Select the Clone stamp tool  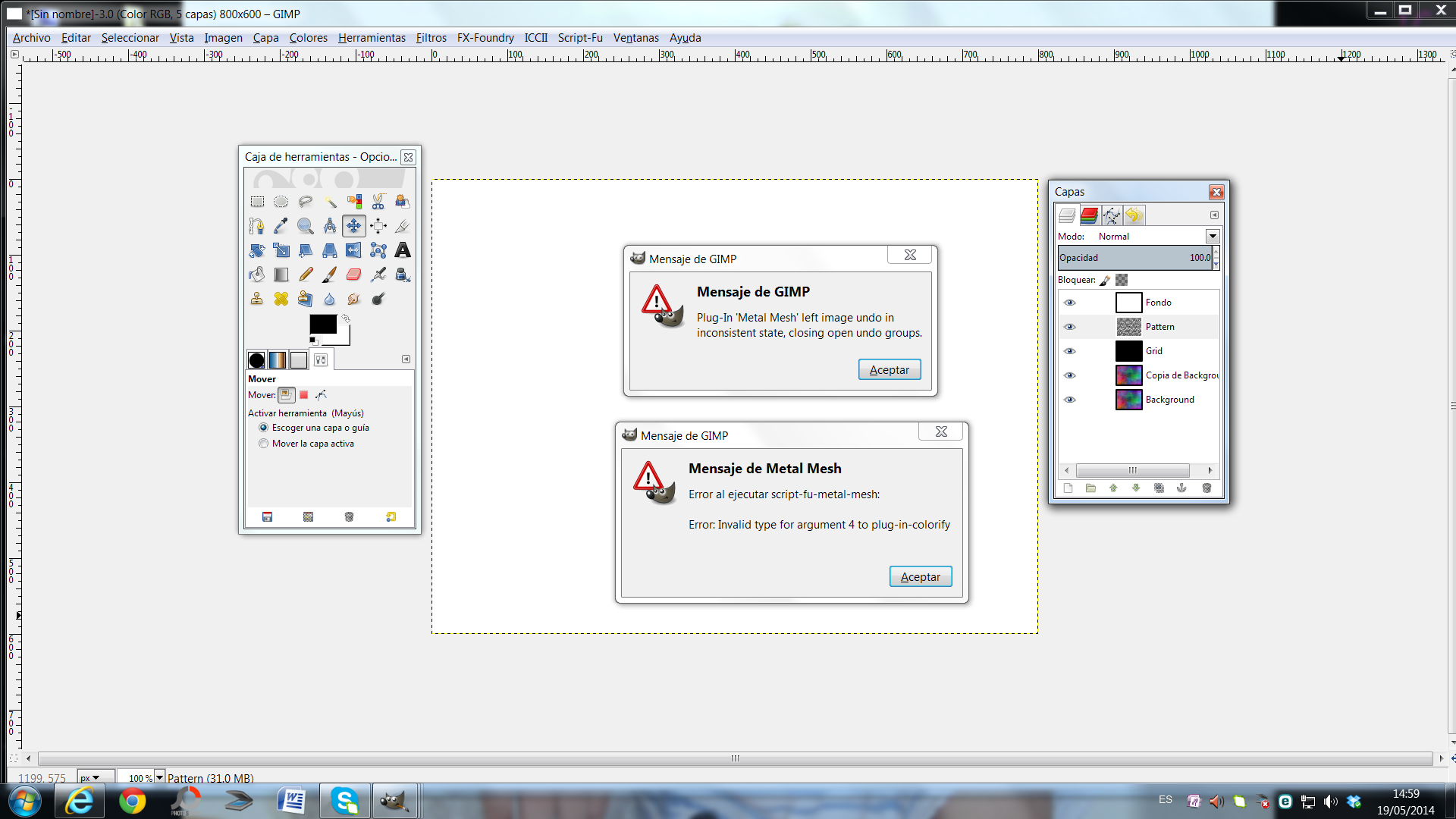click(x=257, y=299)
